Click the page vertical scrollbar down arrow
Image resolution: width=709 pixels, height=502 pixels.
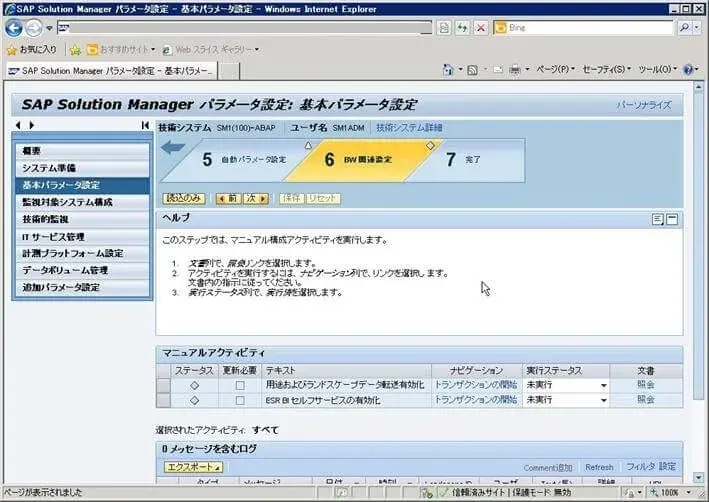(699, 478)
